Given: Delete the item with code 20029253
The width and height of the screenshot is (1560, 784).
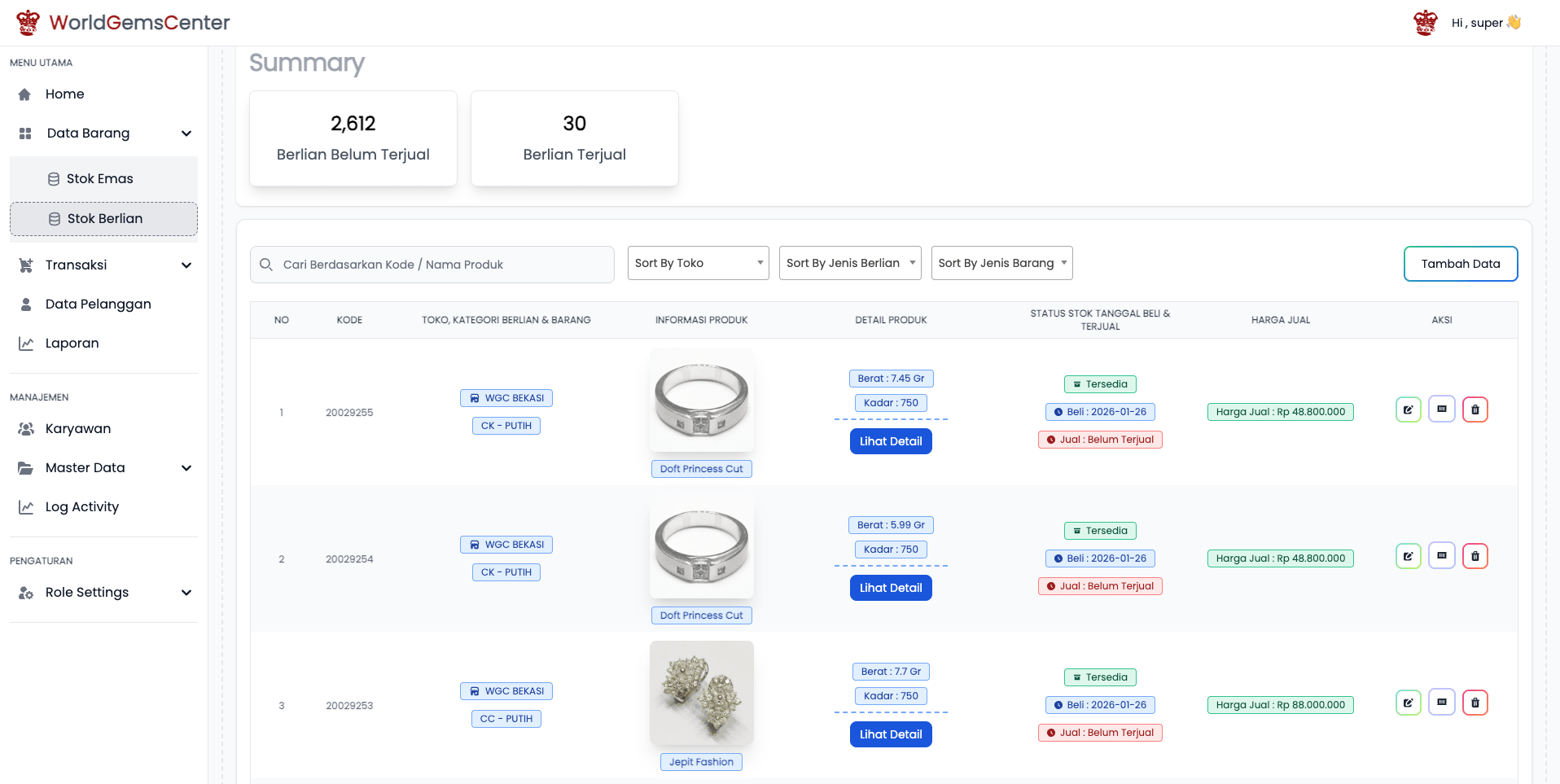Looking at the screenshot, I should (x=1475, y=703).
